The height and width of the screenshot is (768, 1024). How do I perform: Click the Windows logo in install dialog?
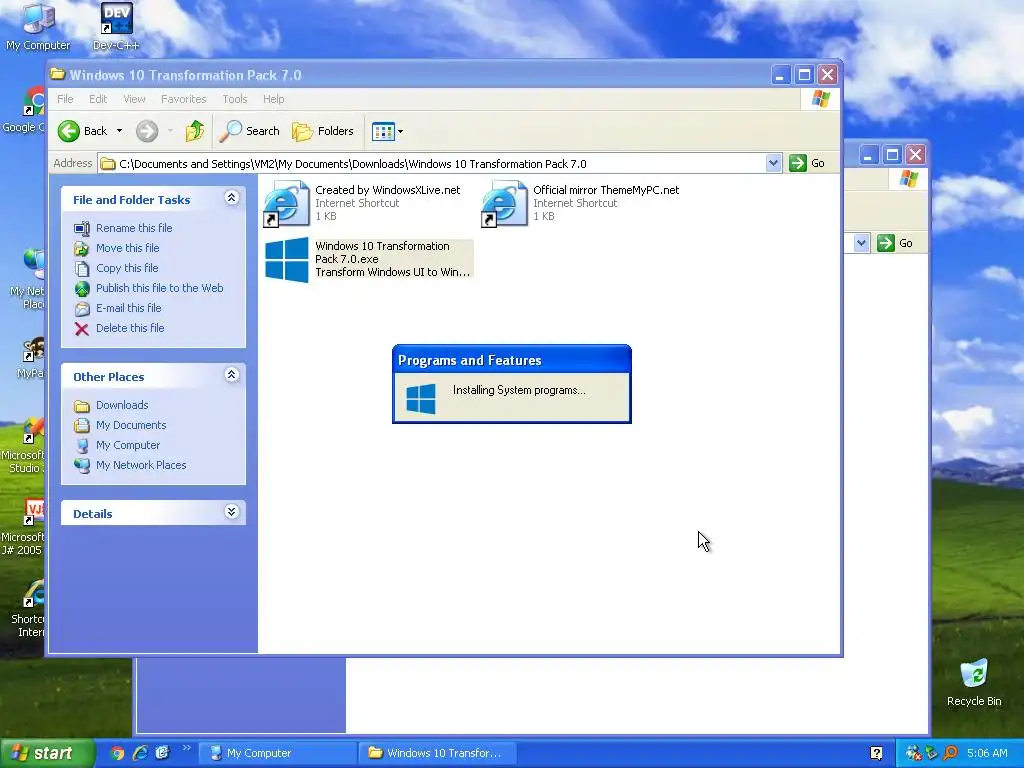click(x=421, y=398)
